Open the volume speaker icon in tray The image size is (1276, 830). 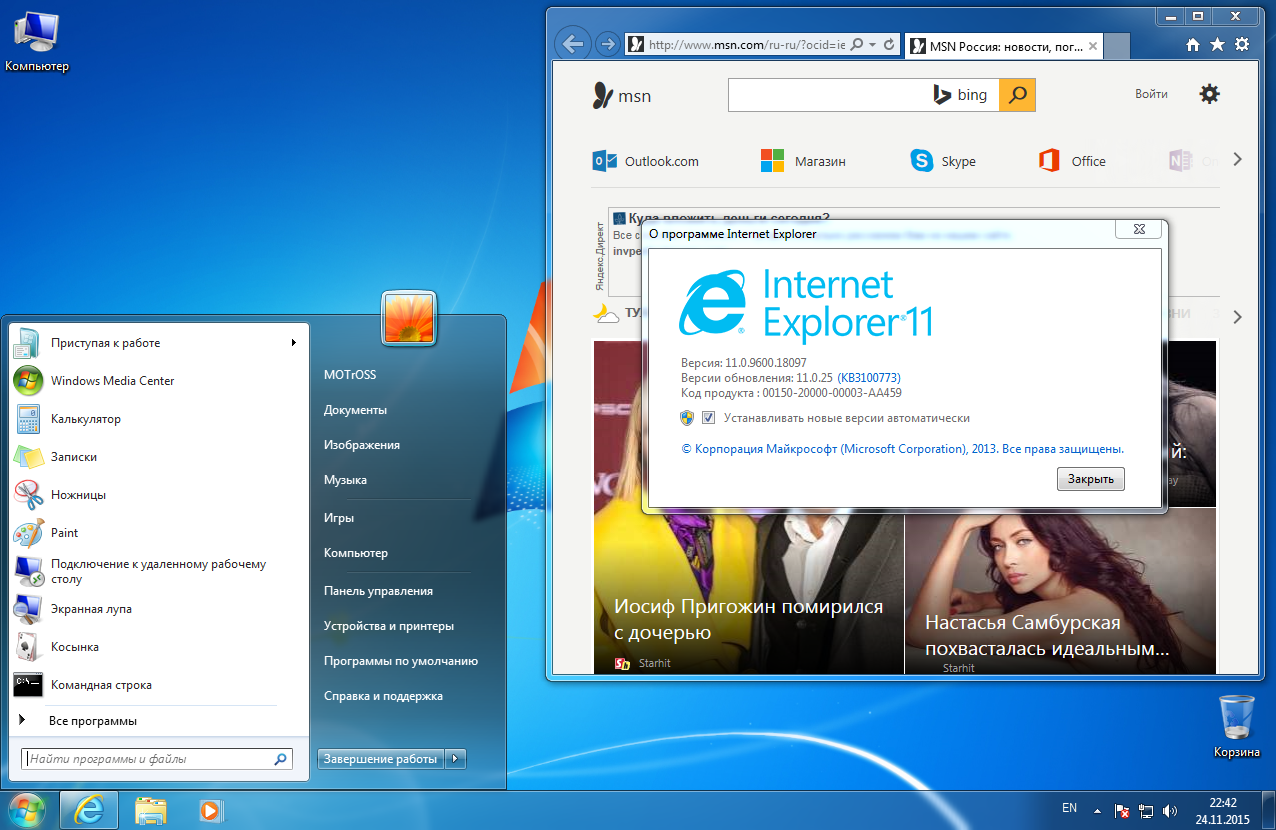(1170, 810)
